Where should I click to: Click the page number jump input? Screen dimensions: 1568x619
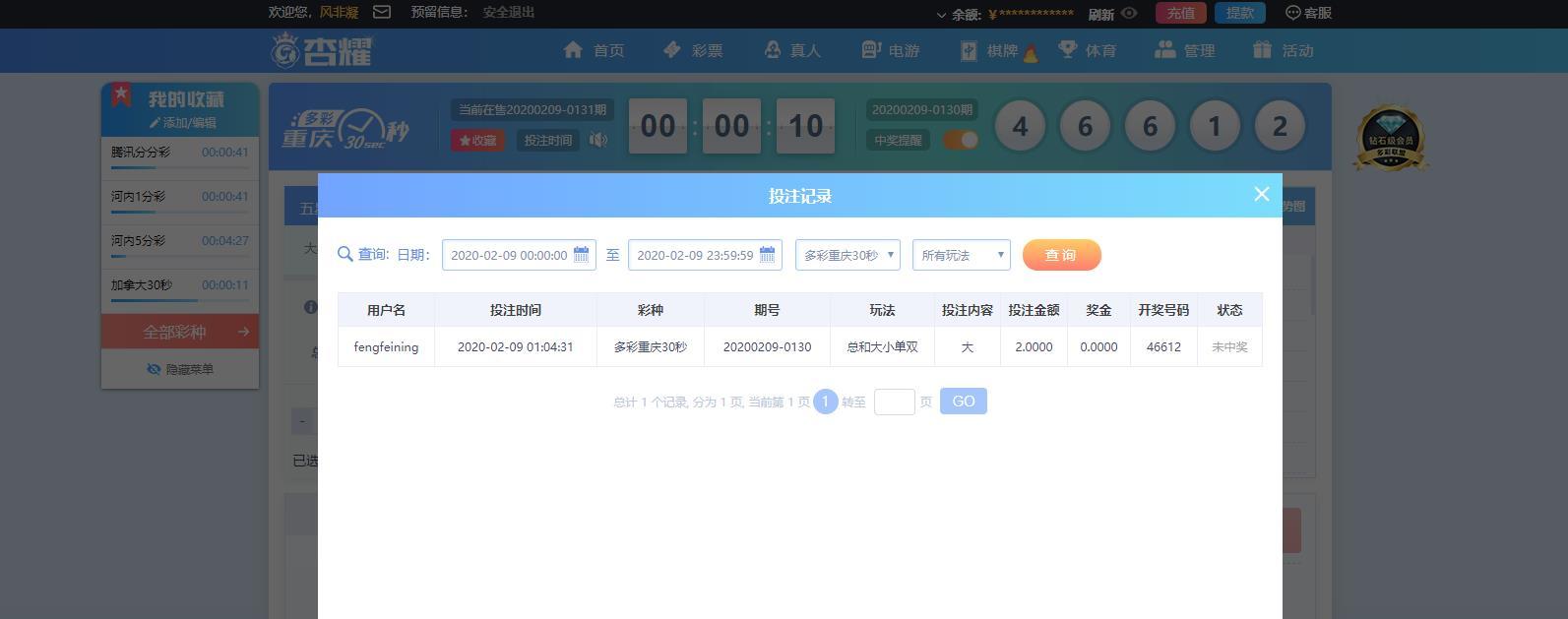[x=895, y=402]
